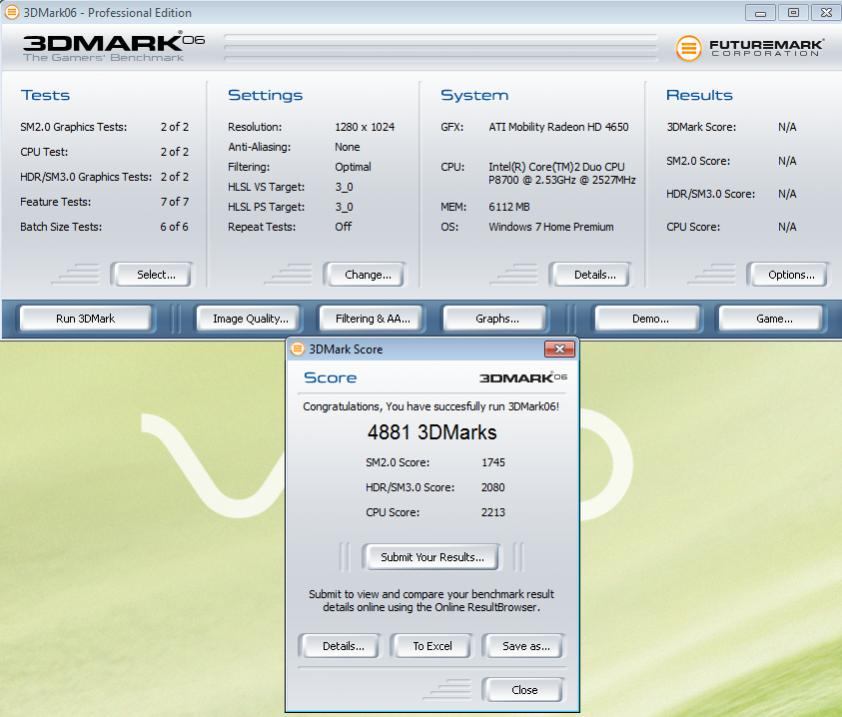Screen dimensions: 842x717
Task: Click HDR/SM3.0 Score value 2080
Action: pos(493,487)
